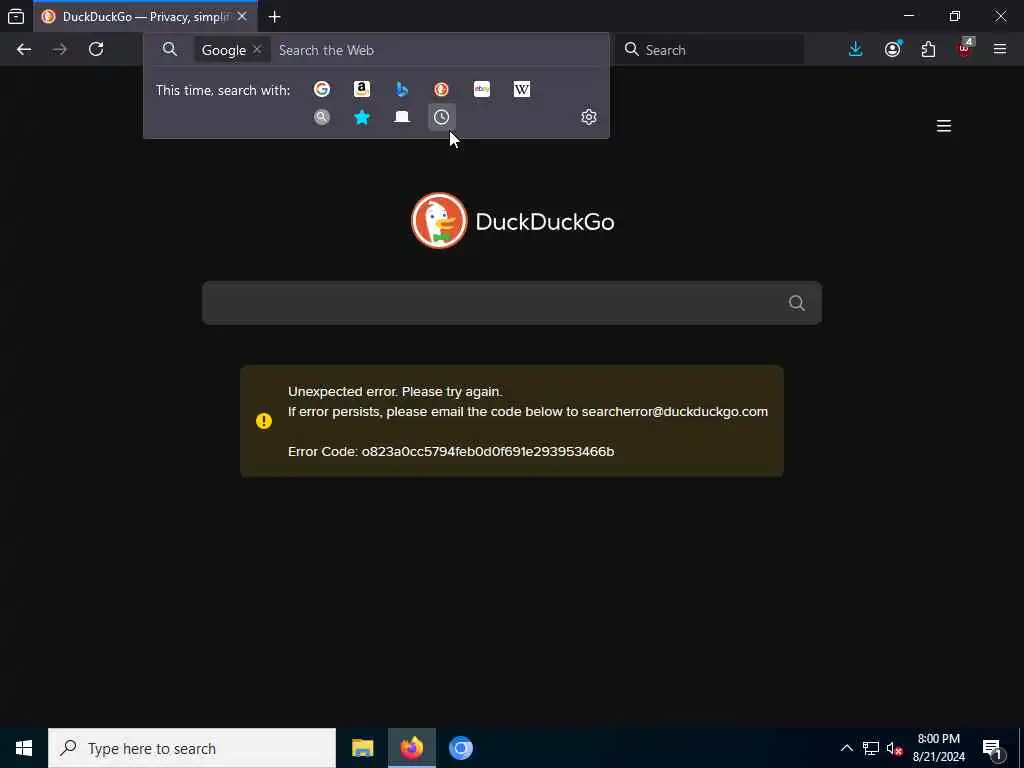Click the address bar magnifier icon
1024x768 pixels.
click(170, 50)
